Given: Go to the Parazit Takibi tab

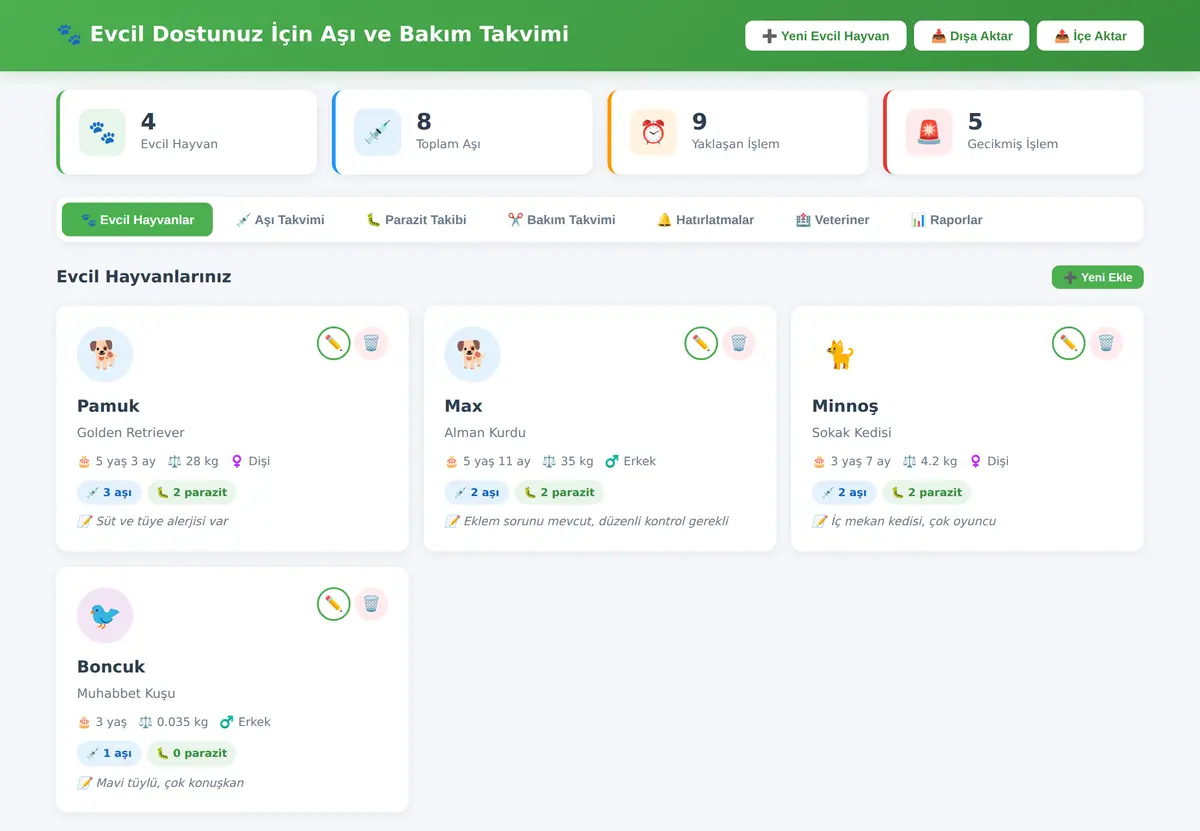Looking at the screenshot, I should coord(416,220).
